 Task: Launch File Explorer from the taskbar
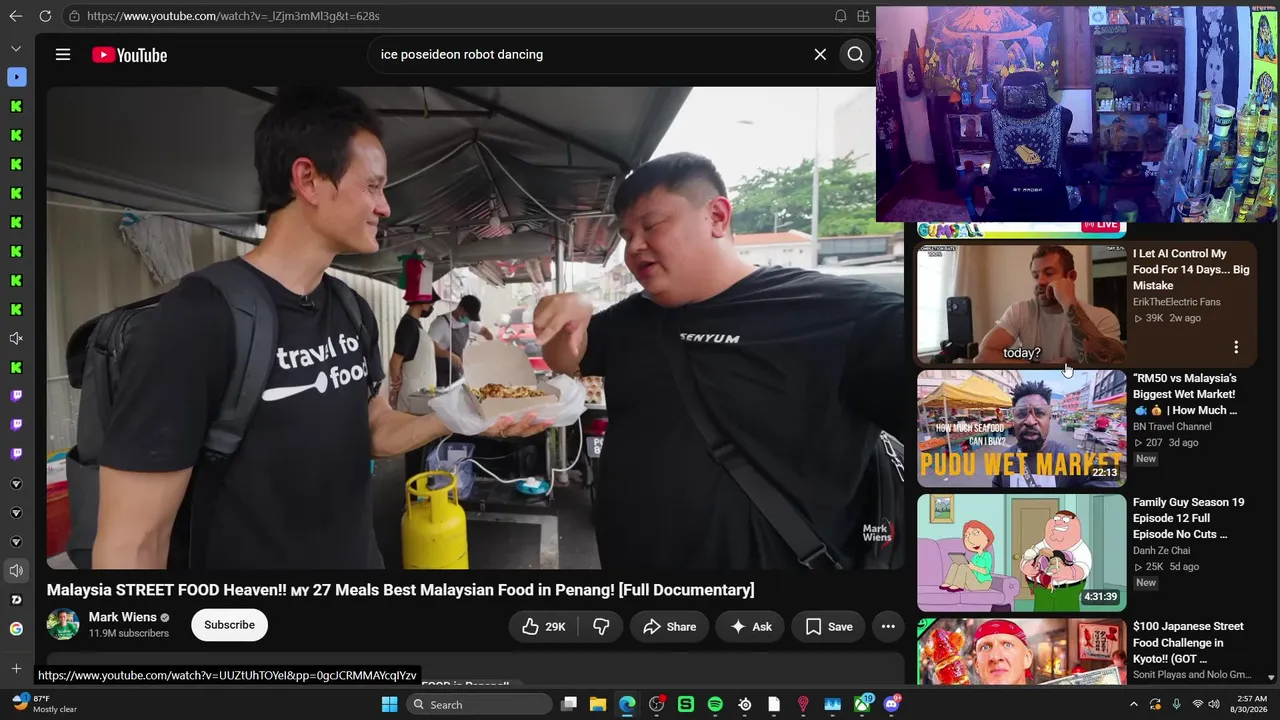[x=598, y=705]
